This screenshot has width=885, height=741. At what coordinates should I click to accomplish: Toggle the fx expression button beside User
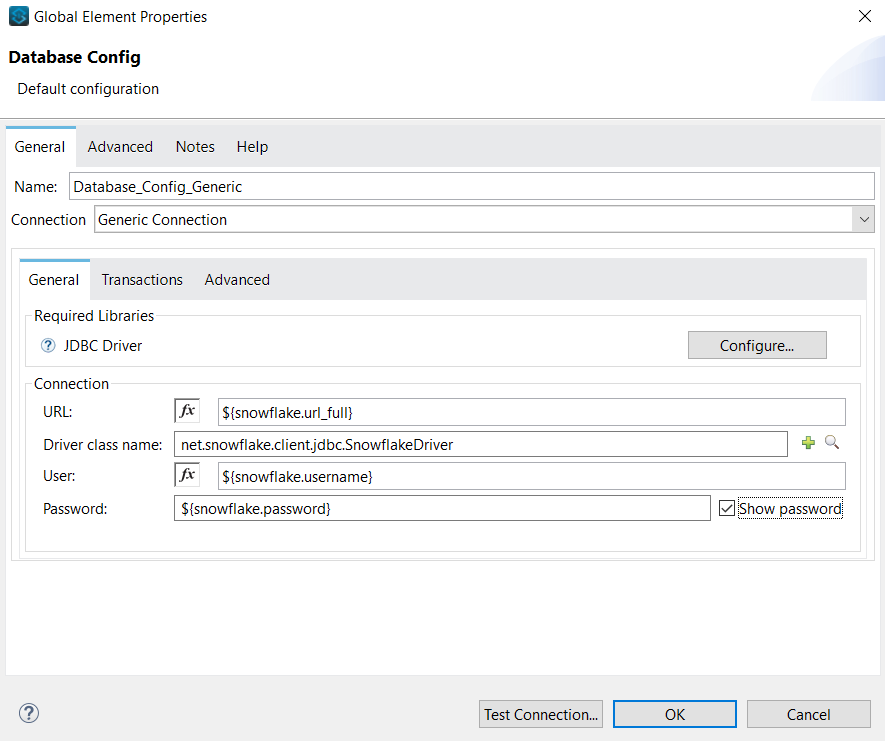[x=187, y=475]
